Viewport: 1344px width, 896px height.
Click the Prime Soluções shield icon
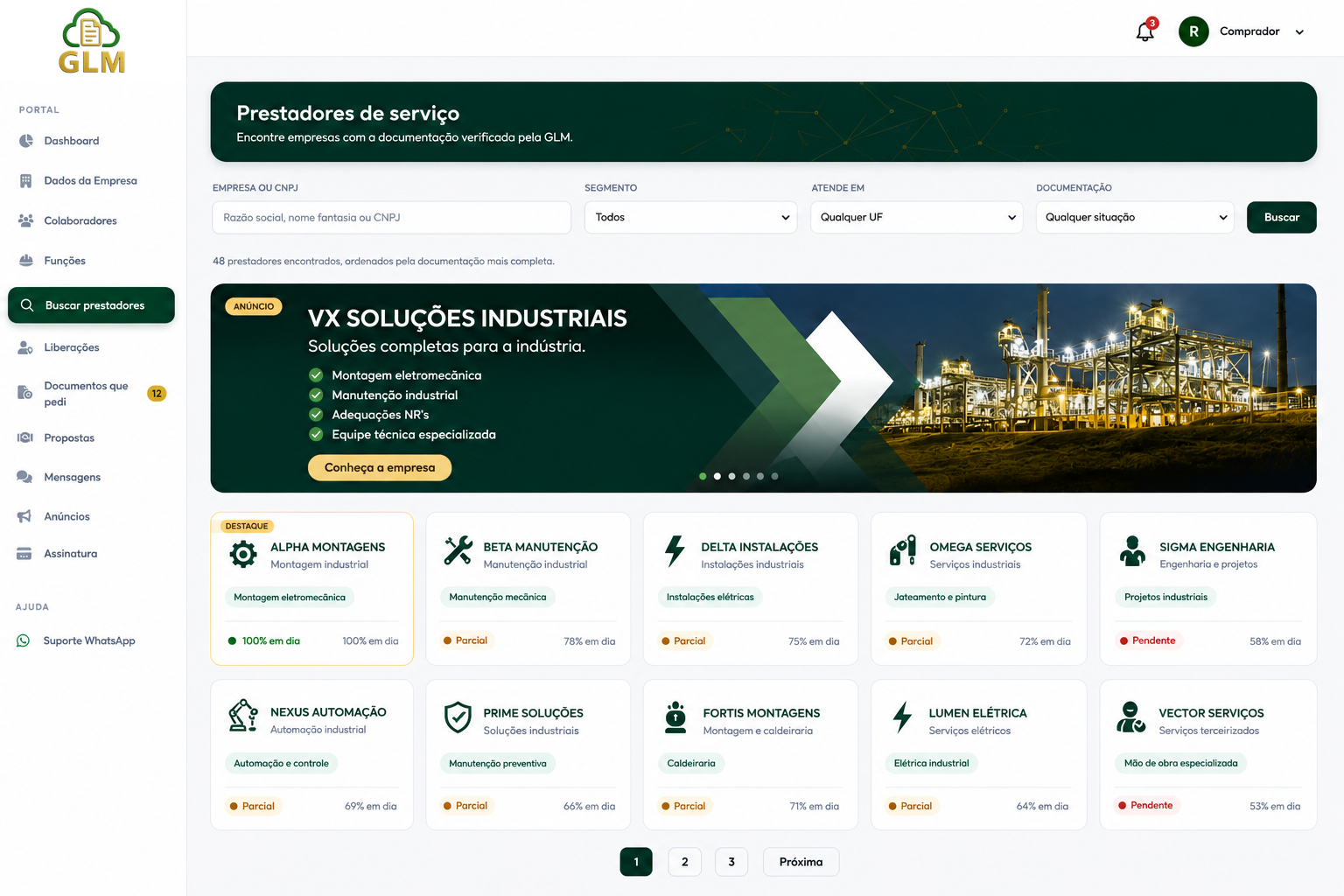[x=458, y=717]
